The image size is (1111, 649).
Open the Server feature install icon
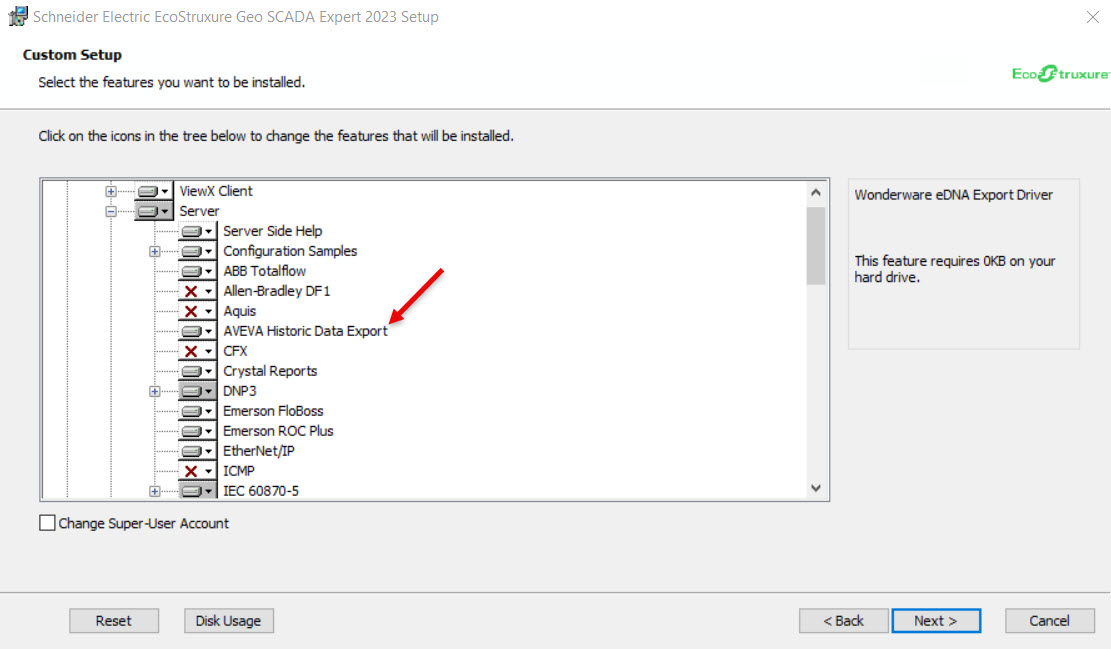(x=154, y=211)
